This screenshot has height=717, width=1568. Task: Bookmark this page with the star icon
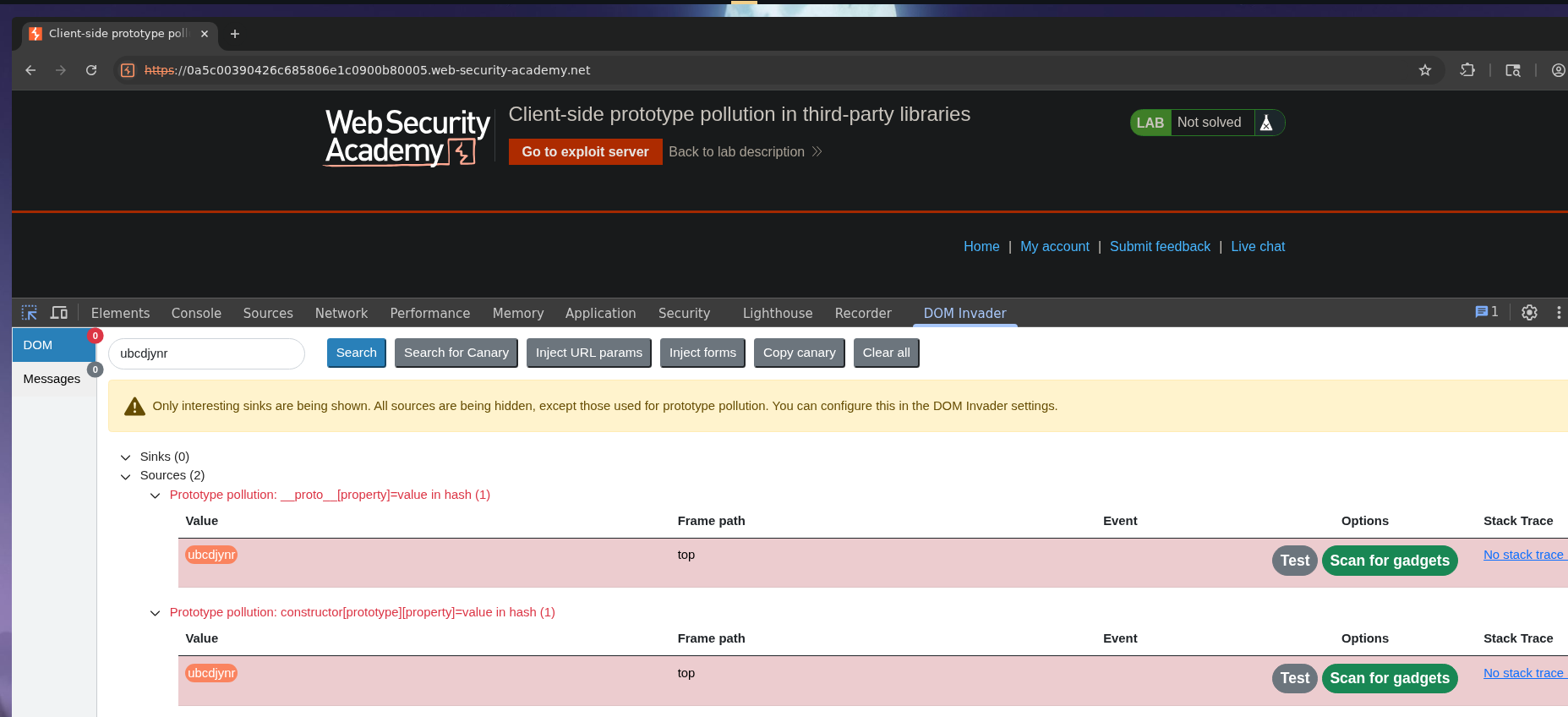pyautogui.click(x=1425, y=70)
